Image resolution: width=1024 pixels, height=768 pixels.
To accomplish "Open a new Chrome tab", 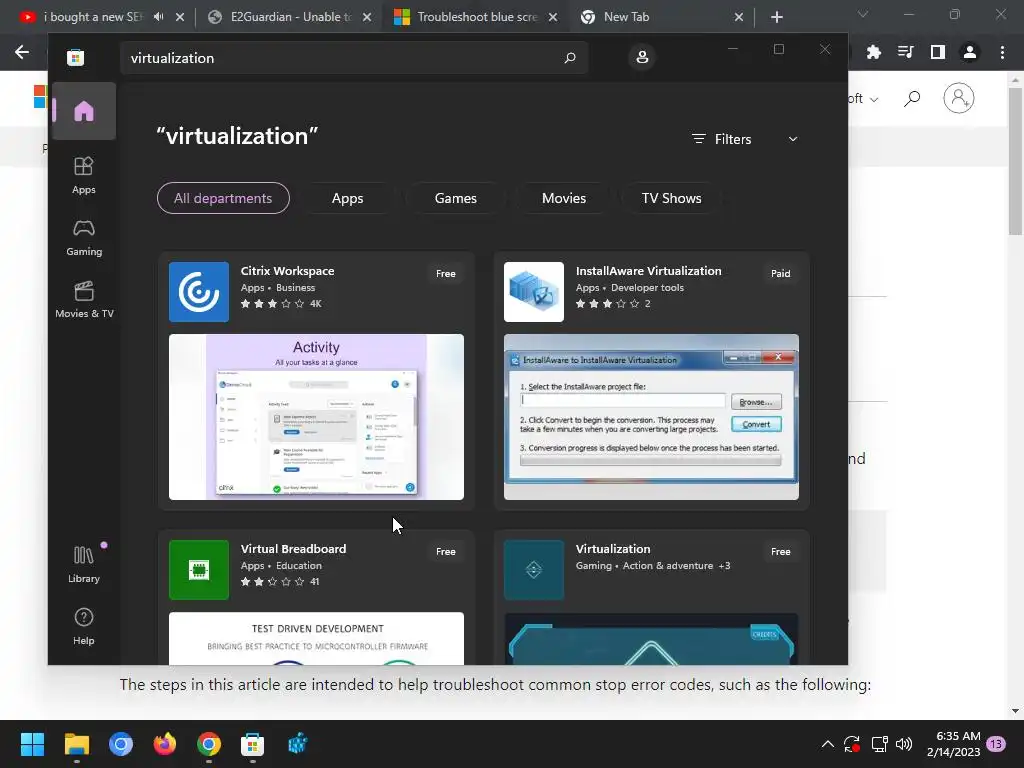I will point(776,17).
